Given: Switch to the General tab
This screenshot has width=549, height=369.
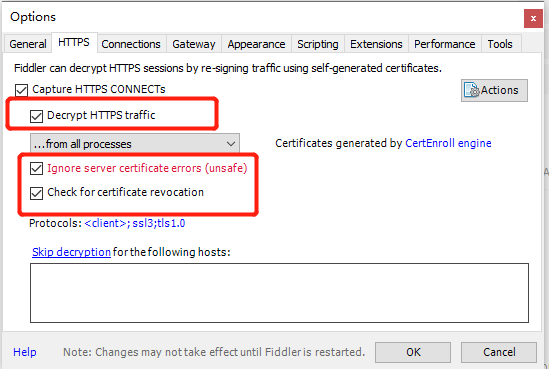Looking at the screenshot, I should tap(28, 44).
